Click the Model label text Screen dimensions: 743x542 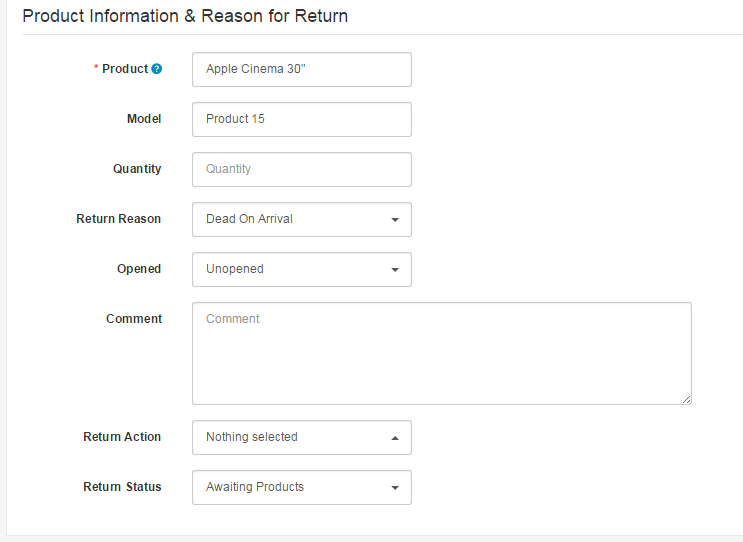pyautogui.click(x=144, y=119)
